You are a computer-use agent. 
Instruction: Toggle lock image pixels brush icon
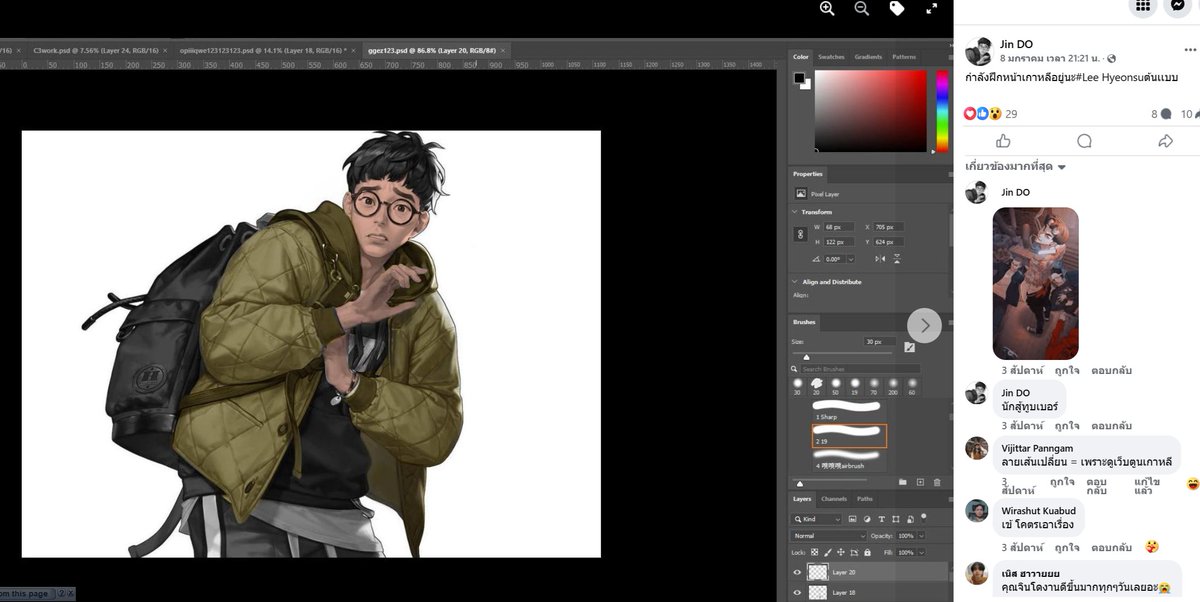[x=827, y=552]
